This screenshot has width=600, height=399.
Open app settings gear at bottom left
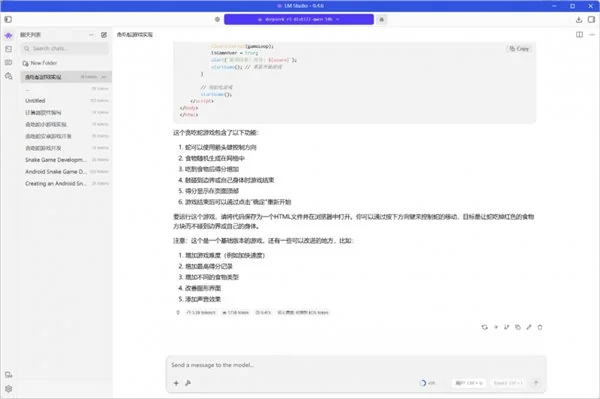[8, 389]
